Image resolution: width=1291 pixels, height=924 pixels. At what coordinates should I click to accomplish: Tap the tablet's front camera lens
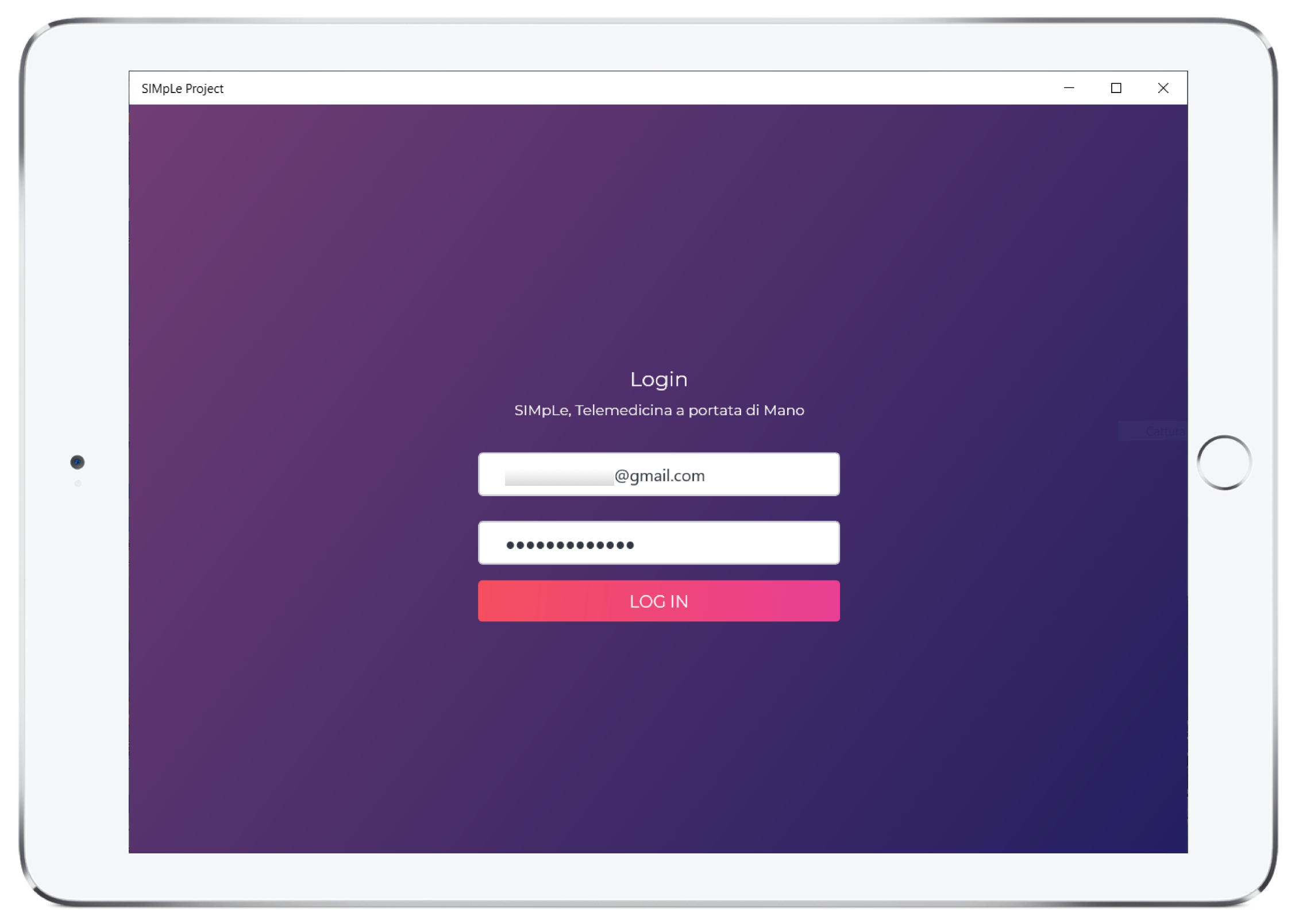pos(77,462)
